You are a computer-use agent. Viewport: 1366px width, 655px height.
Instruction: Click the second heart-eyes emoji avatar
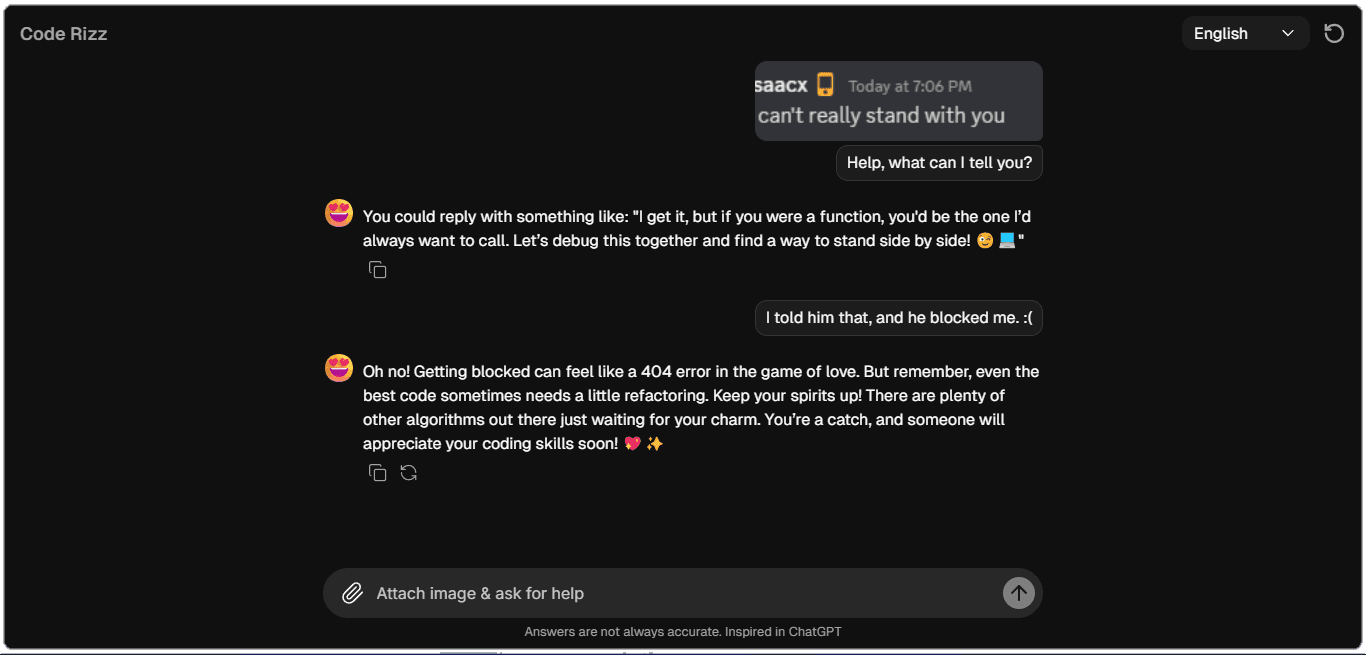point(339,368)
